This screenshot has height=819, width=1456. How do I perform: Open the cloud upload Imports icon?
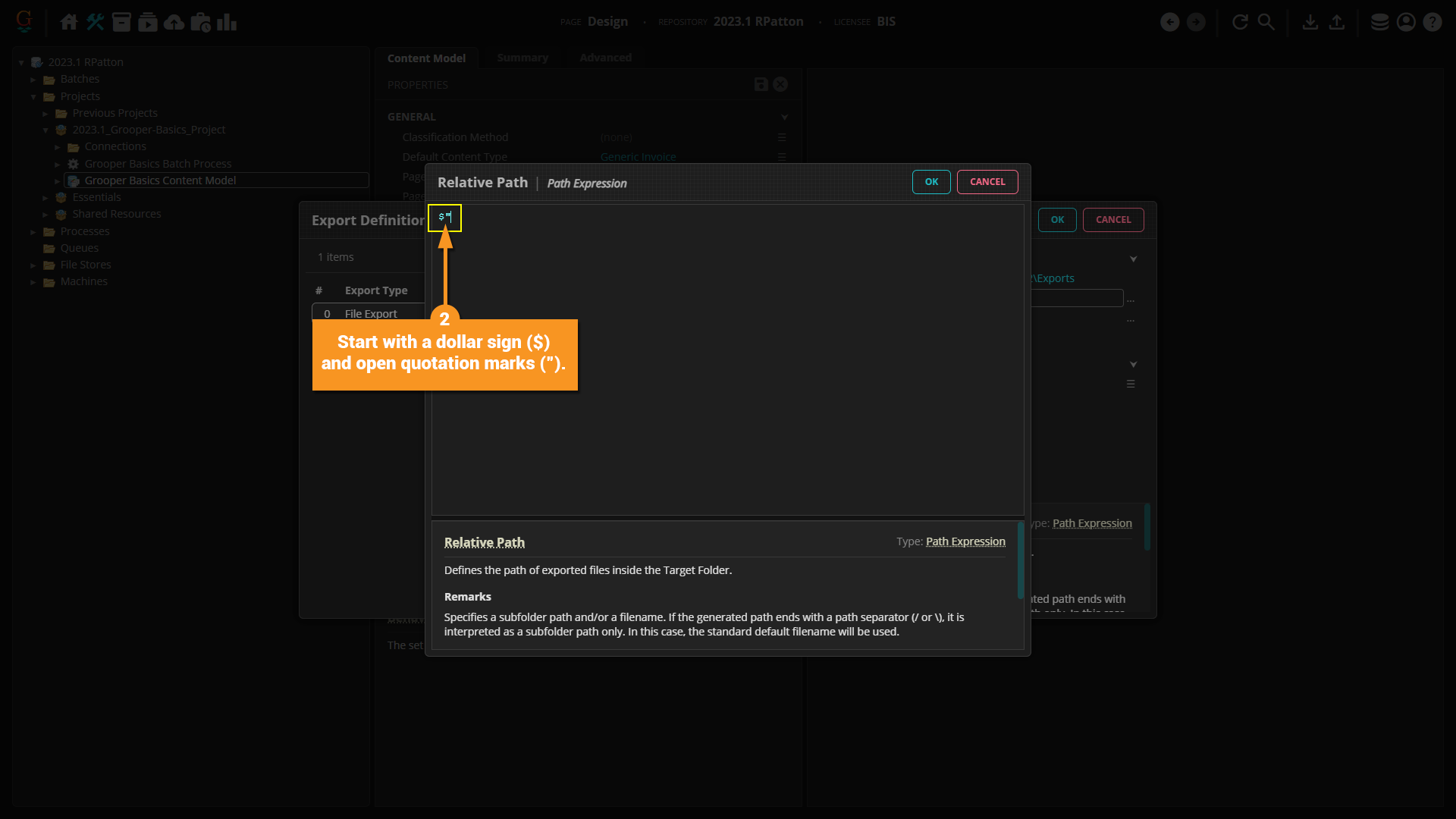[x=174, y=22]
